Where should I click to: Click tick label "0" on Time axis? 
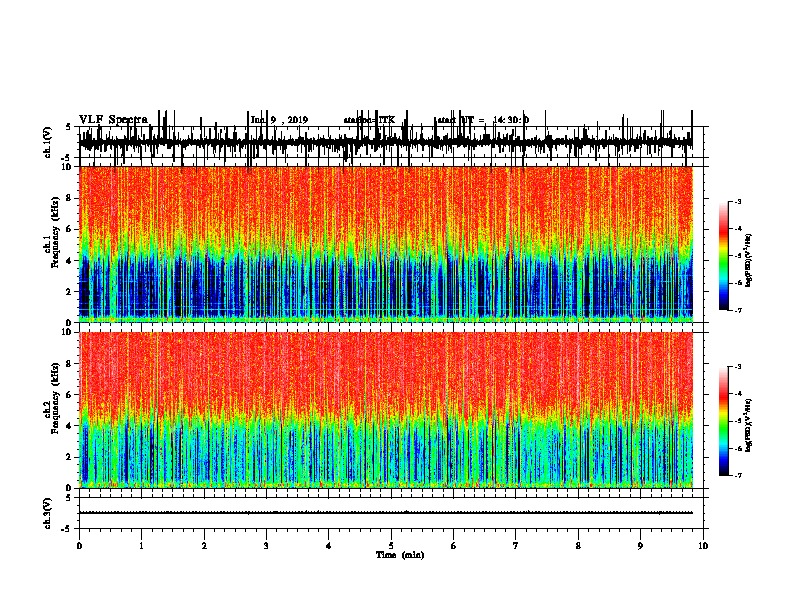pos(79,546)
